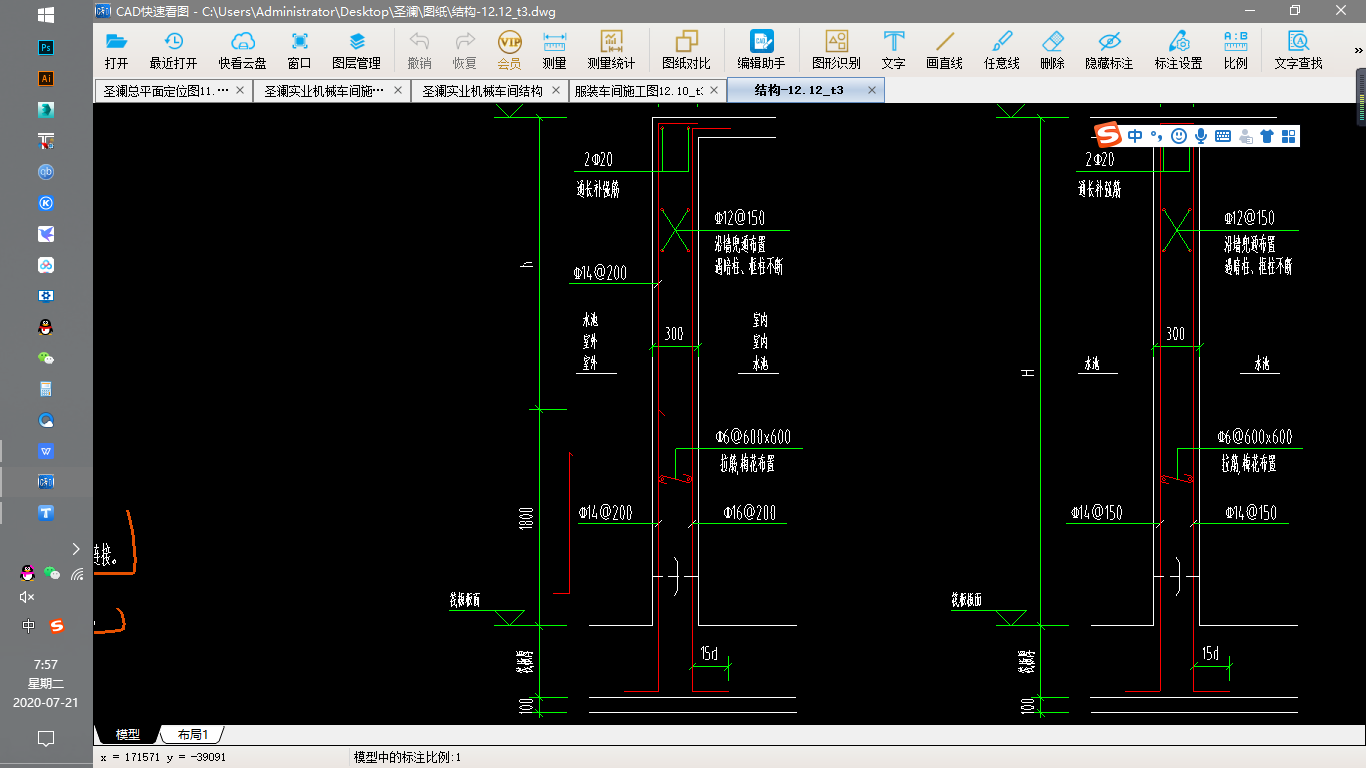This screenshot has height=768, width=1366.
Task: Launch Photoshop from taskbar
Action: pos(46,47)
